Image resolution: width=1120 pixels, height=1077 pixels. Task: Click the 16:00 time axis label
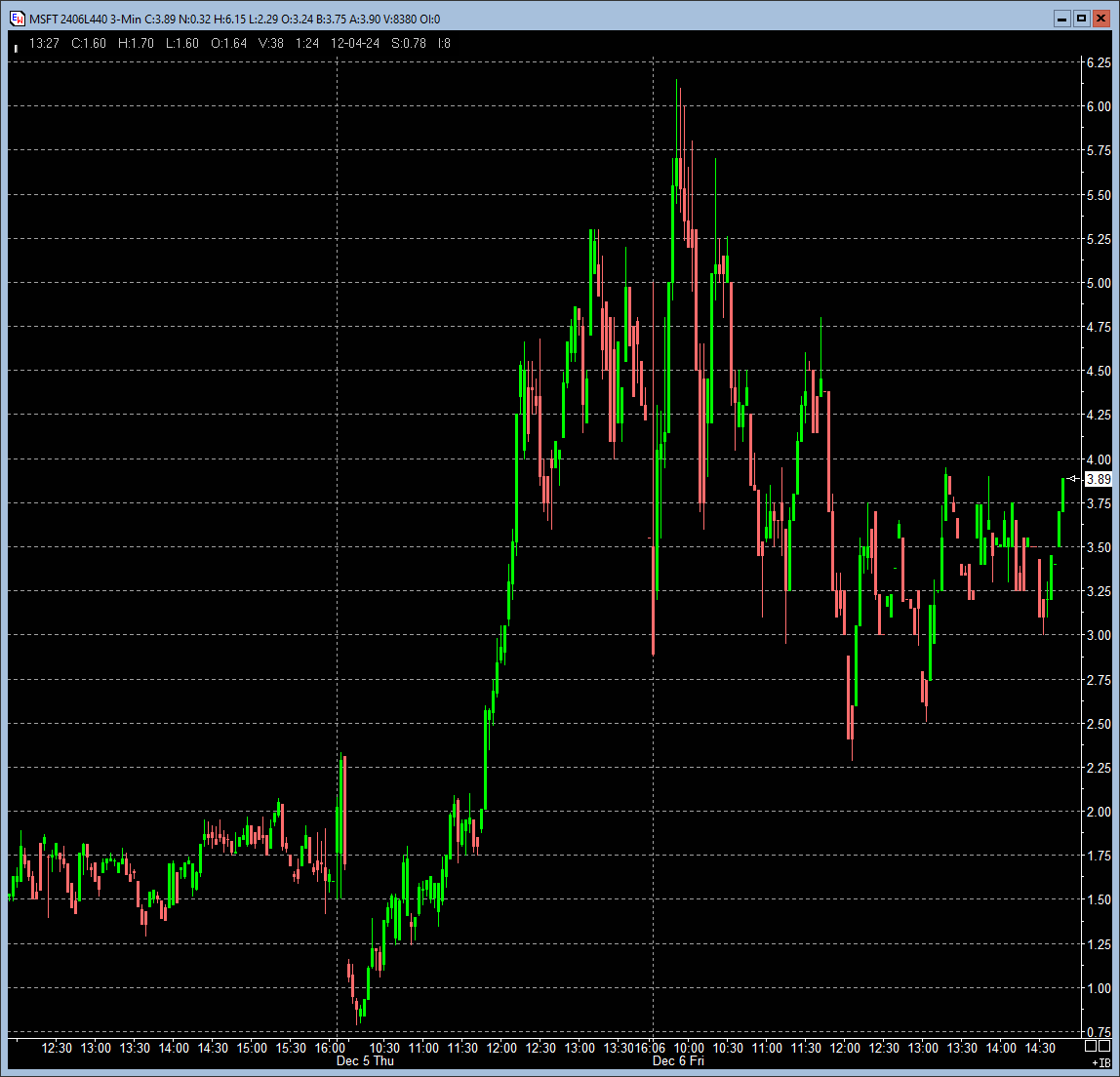click(330, 1048)
